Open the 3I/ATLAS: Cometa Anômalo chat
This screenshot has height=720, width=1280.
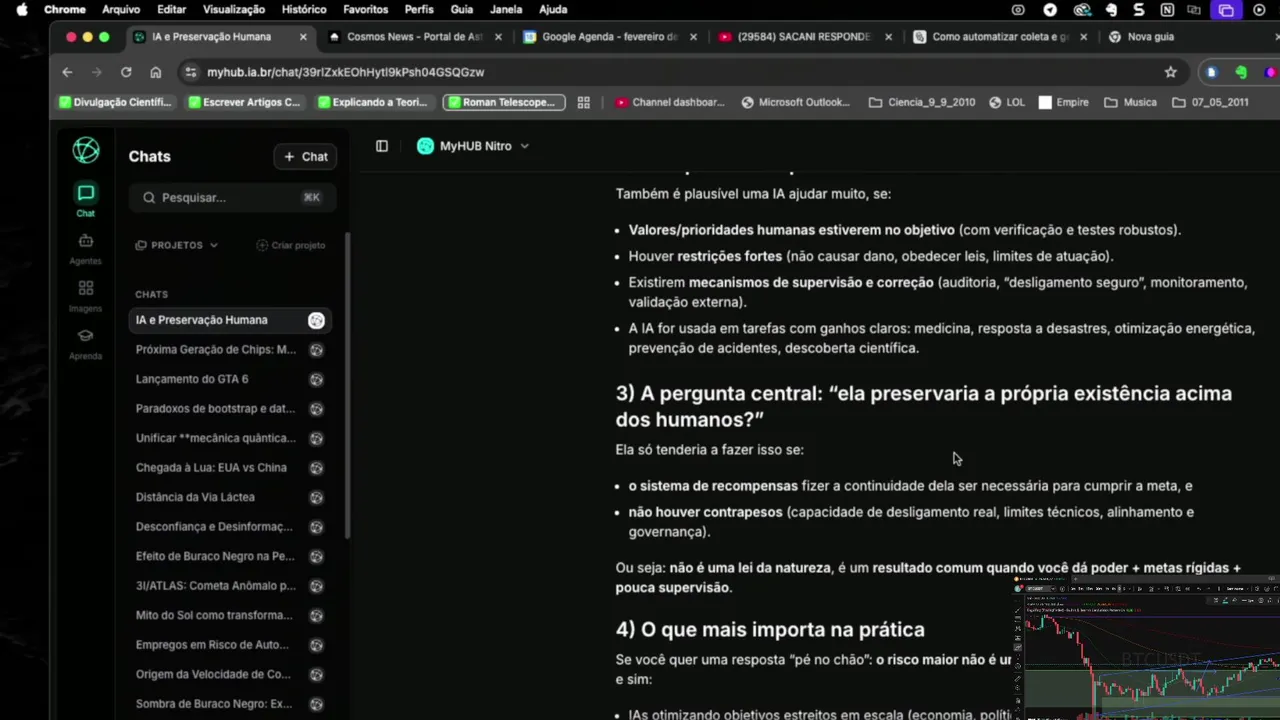tap(216, 586)
